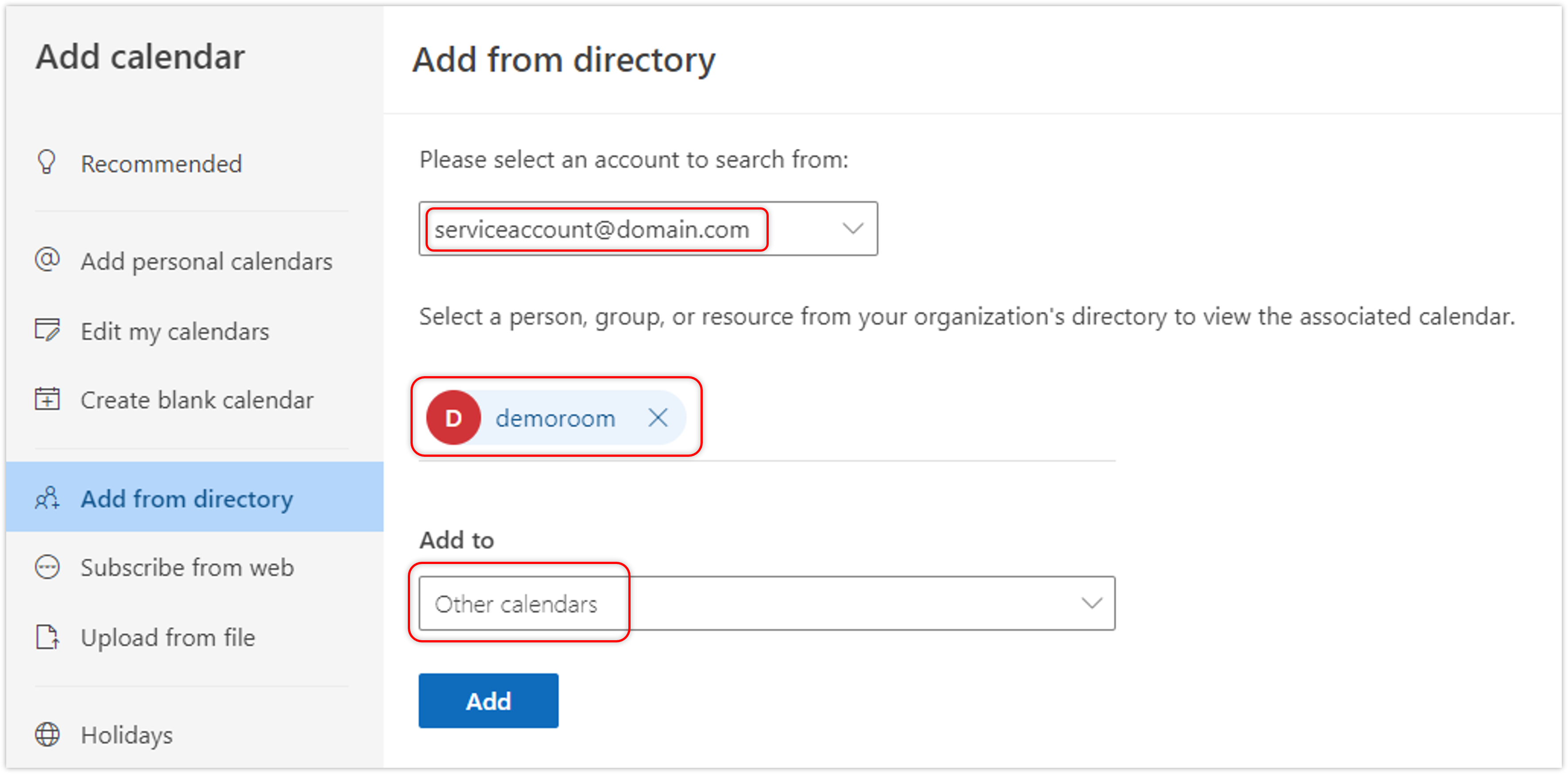
Task: Click the 'Please select an account' label
Action: click(x=634, y=159)
